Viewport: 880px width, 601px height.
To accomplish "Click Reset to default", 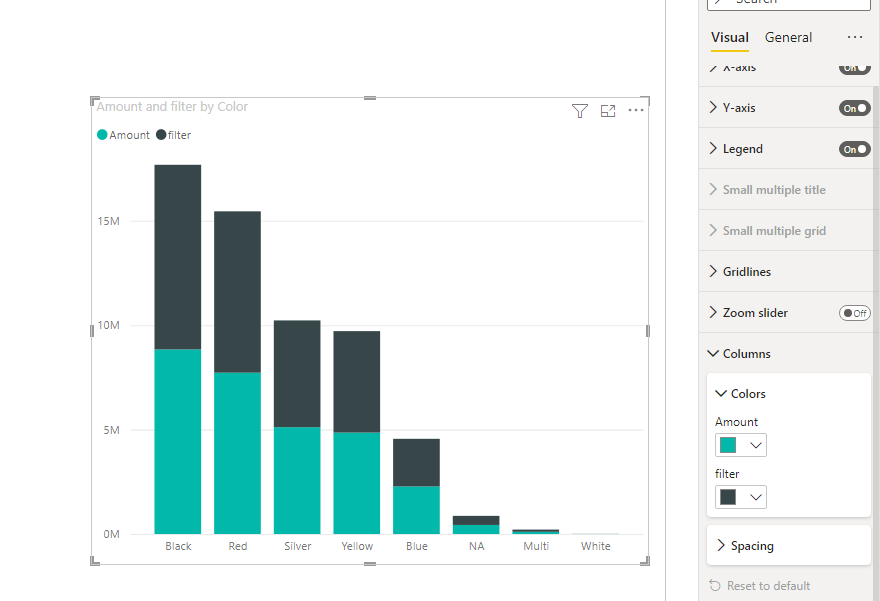I will click(x=760, y=585).
